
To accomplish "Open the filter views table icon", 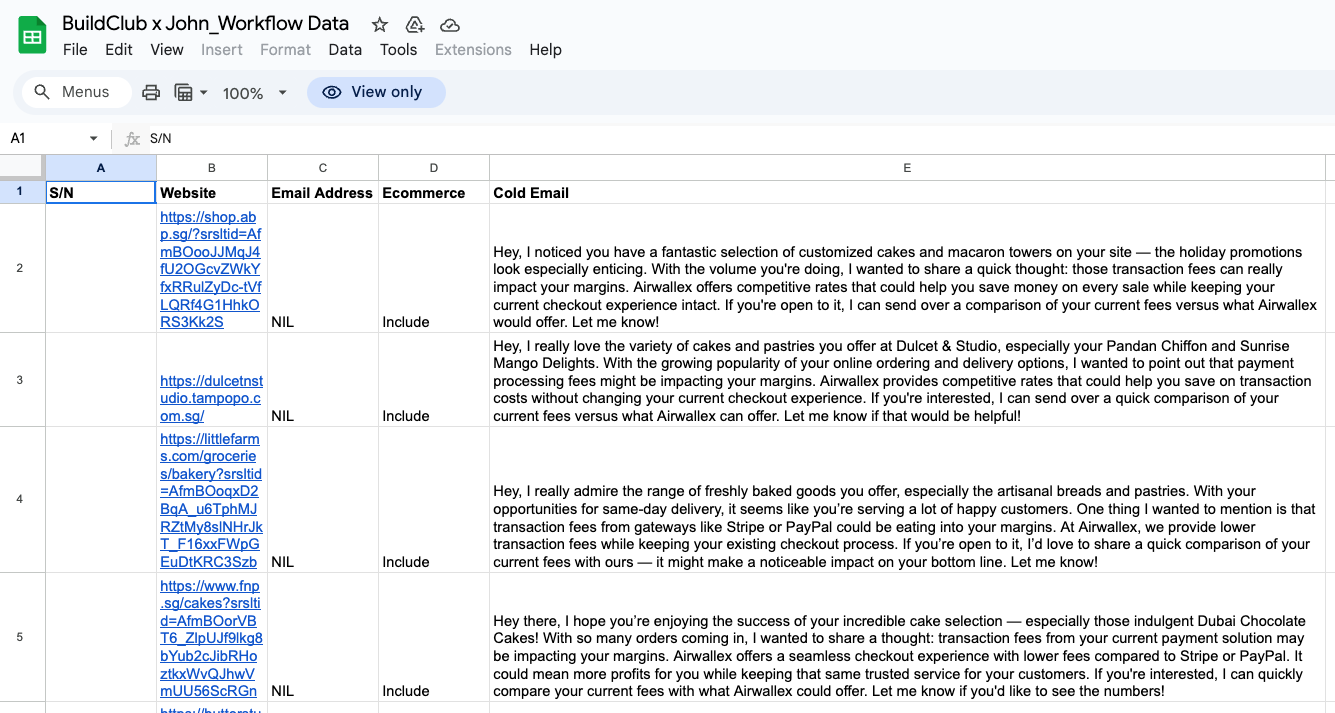I will (183, 93).
